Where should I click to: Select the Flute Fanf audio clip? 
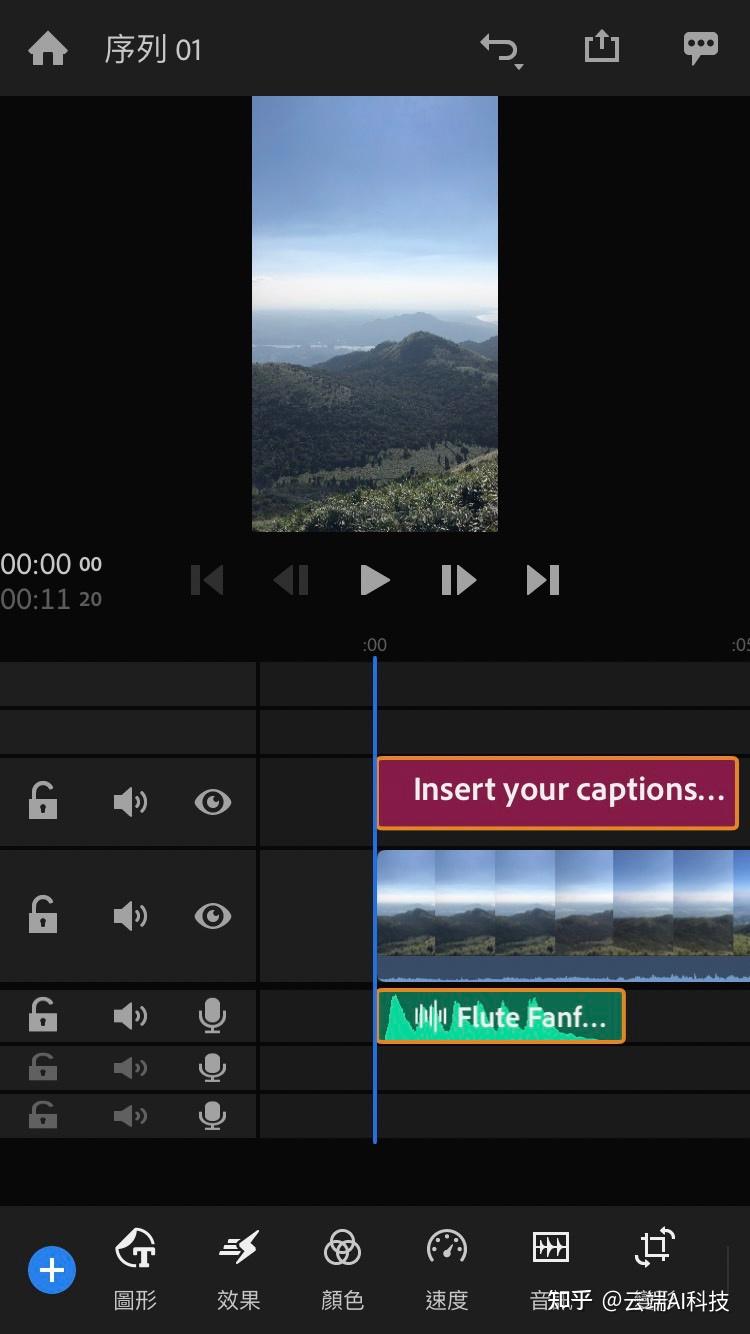click(500, 1016)
